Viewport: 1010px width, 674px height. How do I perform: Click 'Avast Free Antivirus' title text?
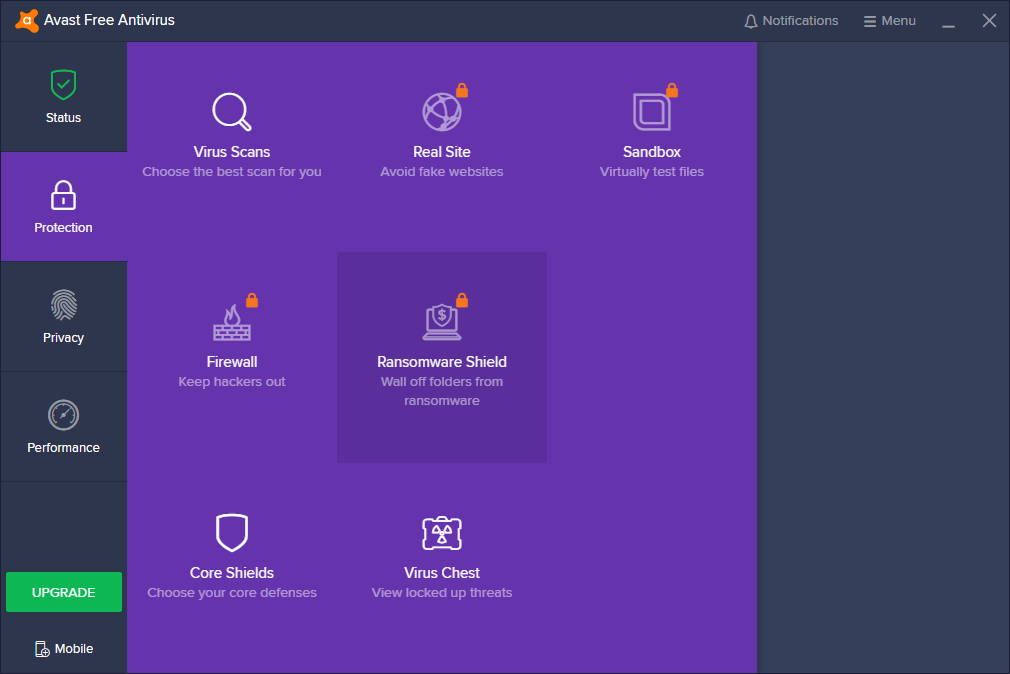pos(110,20)
